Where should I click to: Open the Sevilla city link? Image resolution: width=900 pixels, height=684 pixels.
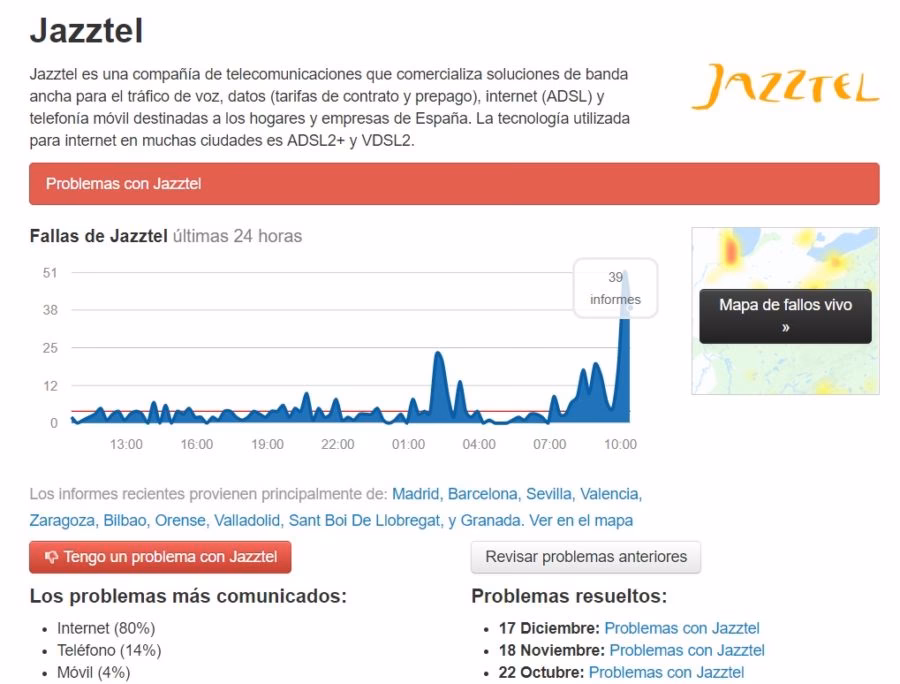549,494
